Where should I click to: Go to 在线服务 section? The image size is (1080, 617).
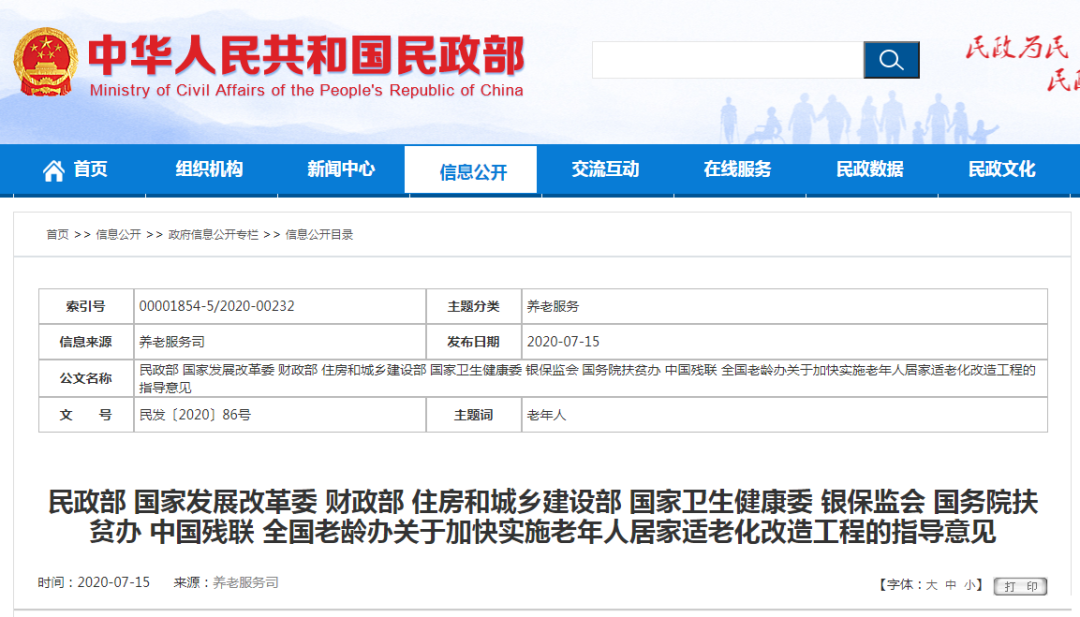pos(737,170)
